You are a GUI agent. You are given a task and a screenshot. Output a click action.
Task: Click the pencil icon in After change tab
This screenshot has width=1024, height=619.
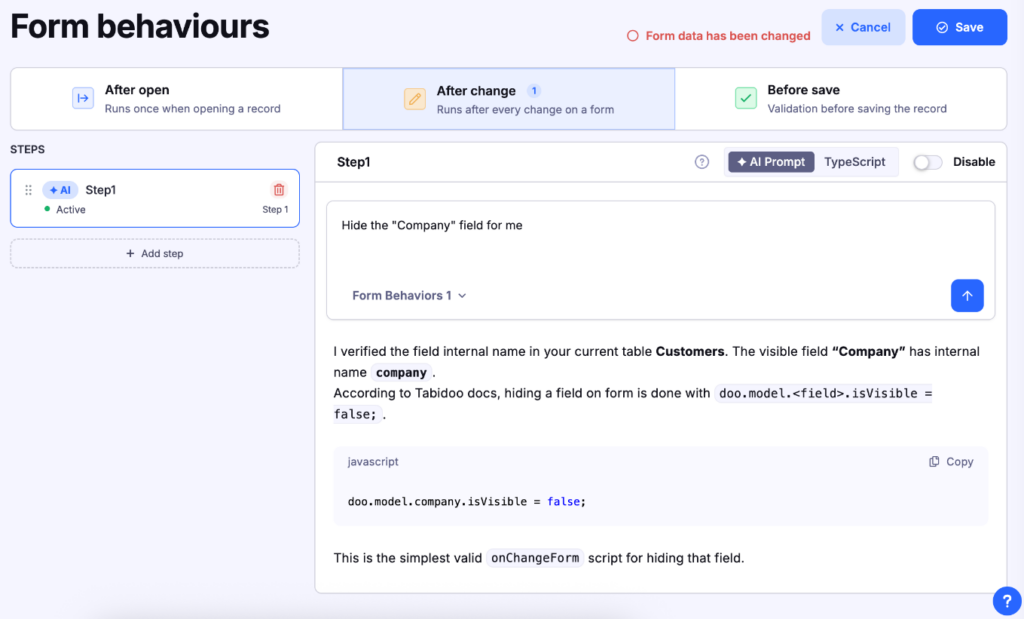click(x=415, y=99)
